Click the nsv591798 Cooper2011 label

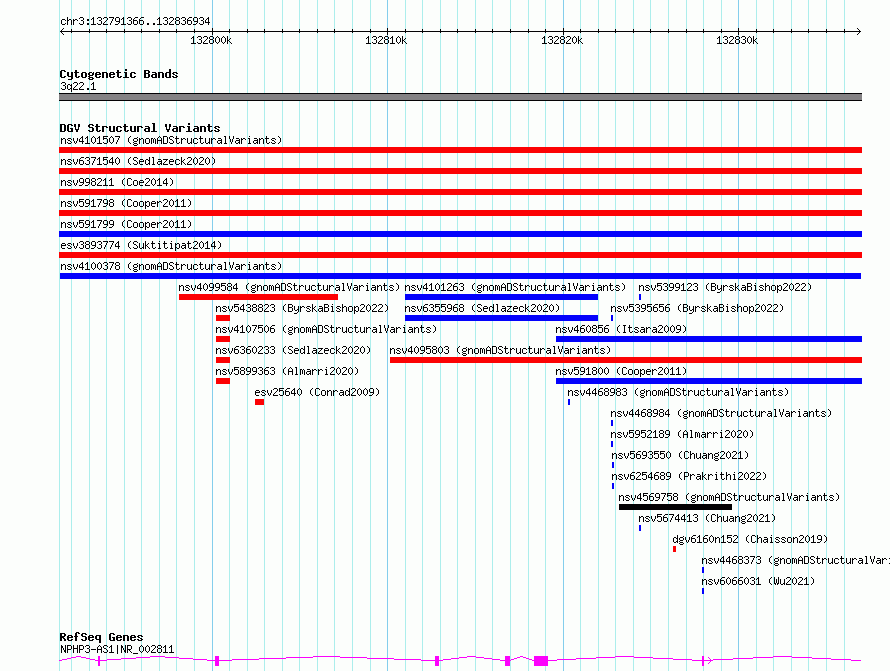pos(126,203)
